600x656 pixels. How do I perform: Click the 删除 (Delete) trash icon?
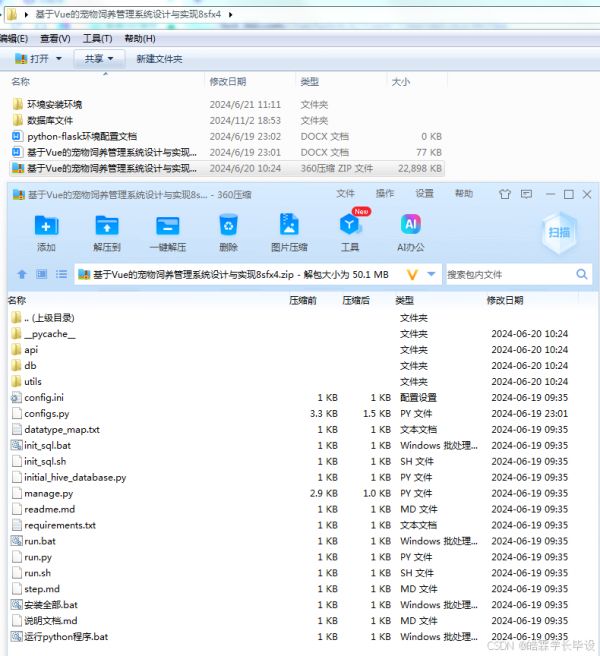point(228,225)
